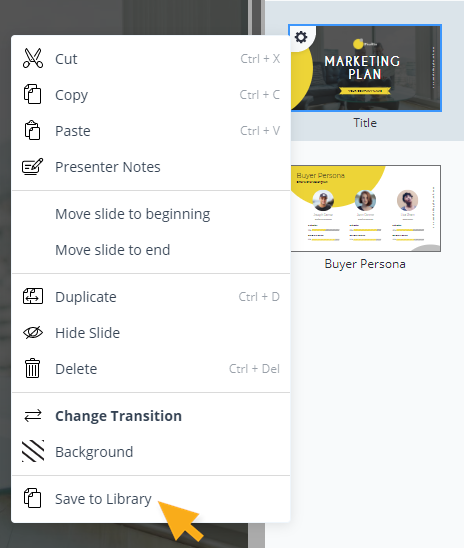
Task: Select the Buyer Persona slide thumbnail
Action: (x=365, y=208)
